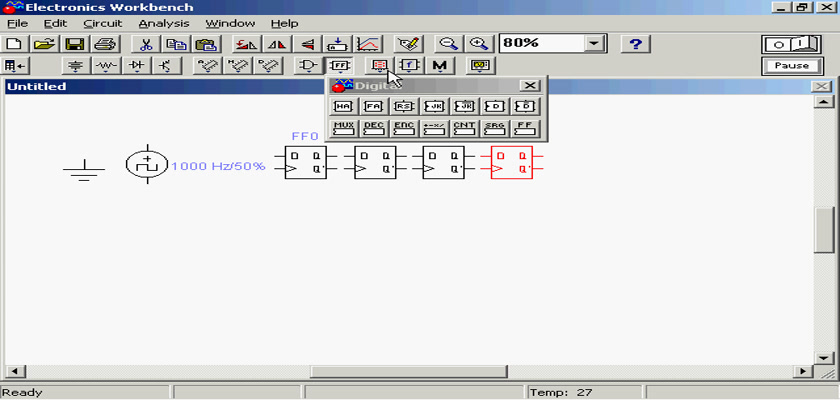This screenshot has height=400, width=840.
Task: Open the Analysis menu
Action: coord(163,23)
